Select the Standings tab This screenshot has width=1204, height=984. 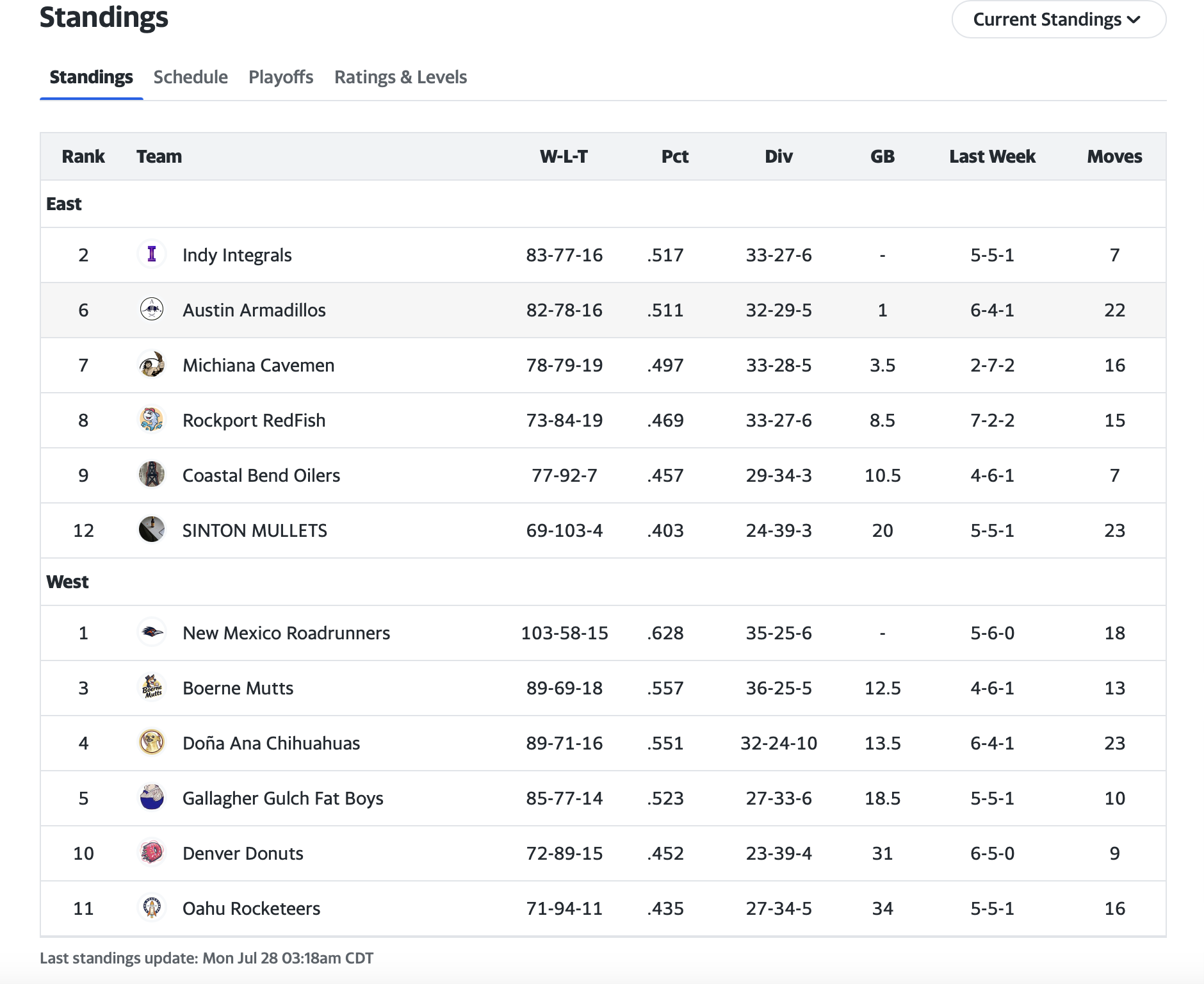pyautogui.click(x=91, y=78)
